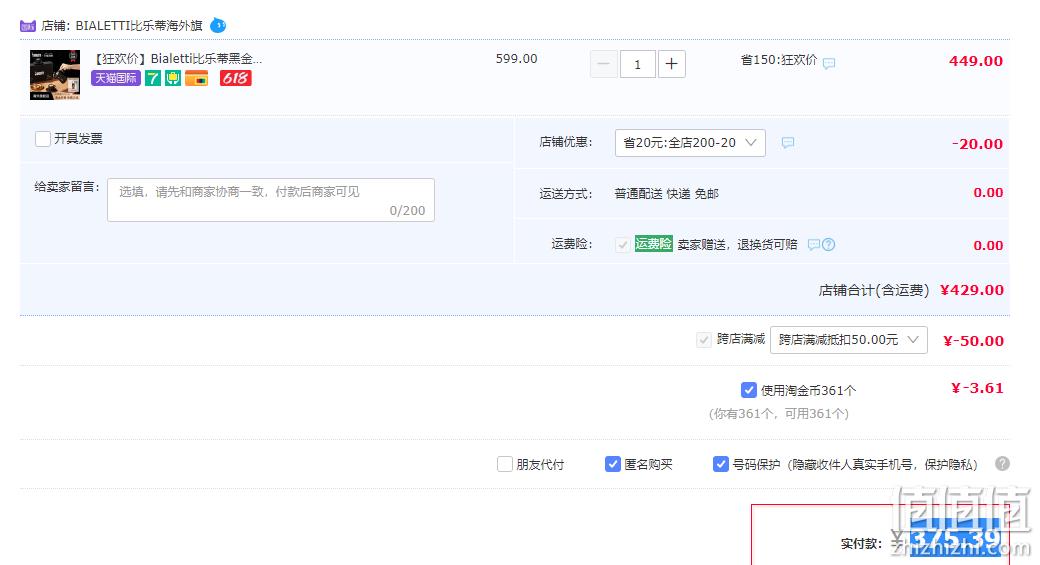
Task: Click the gray help icon for 号码保护
Action: point(1002,464)
